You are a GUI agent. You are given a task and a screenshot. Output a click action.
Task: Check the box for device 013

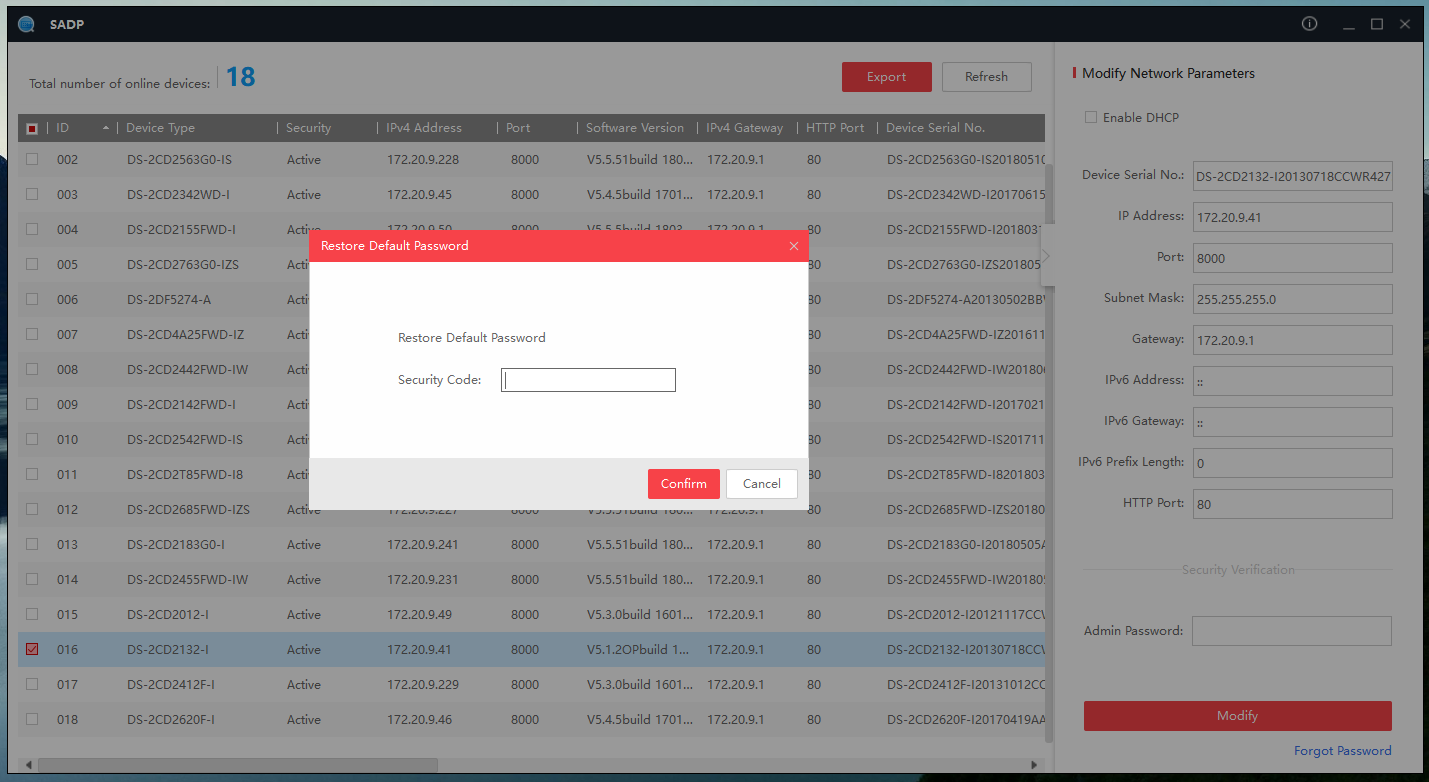click(x=32, y=544)
